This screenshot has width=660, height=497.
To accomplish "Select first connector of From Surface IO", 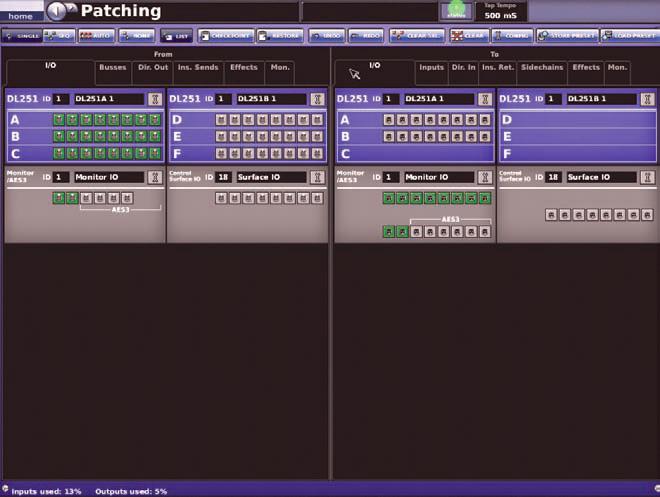I will coord(221,198).
